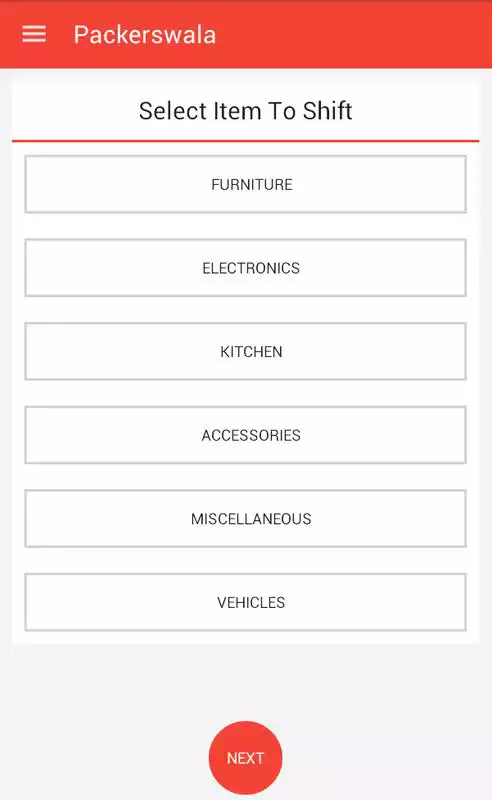Image resolution: width=492 pixels, height=800 pixels.
Task: Click the red divider under heading
Action: (x=245, y=140)
